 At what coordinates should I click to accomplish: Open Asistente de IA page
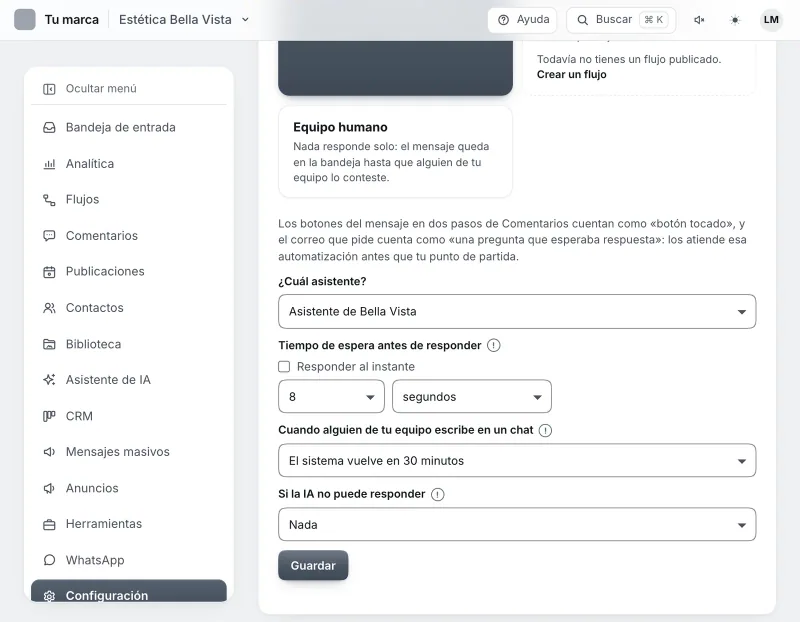coord(129,380)
